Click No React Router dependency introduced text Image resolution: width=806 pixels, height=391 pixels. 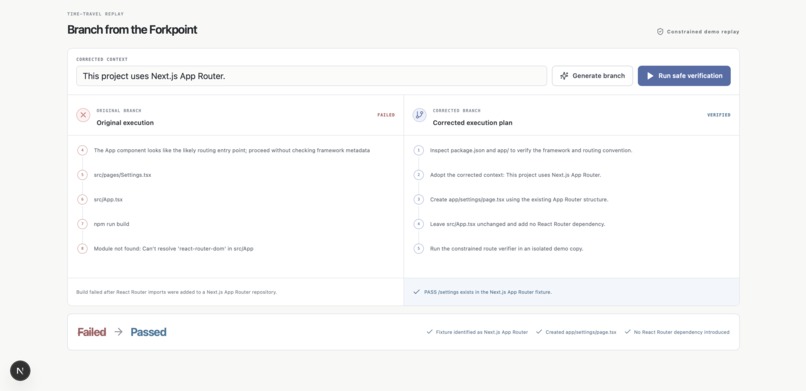click(x=682, y=332)
